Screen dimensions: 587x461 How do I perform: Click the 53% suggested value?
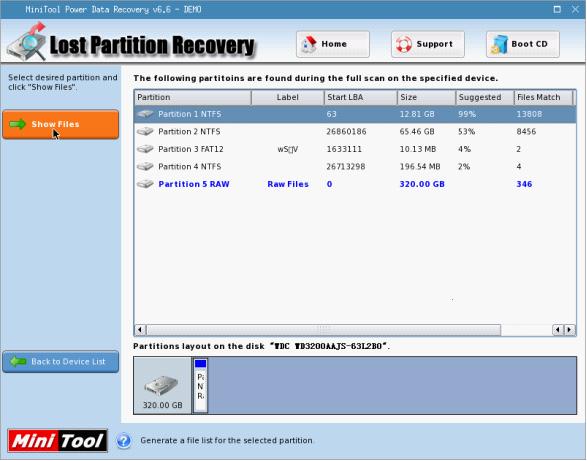pos(466,131)
